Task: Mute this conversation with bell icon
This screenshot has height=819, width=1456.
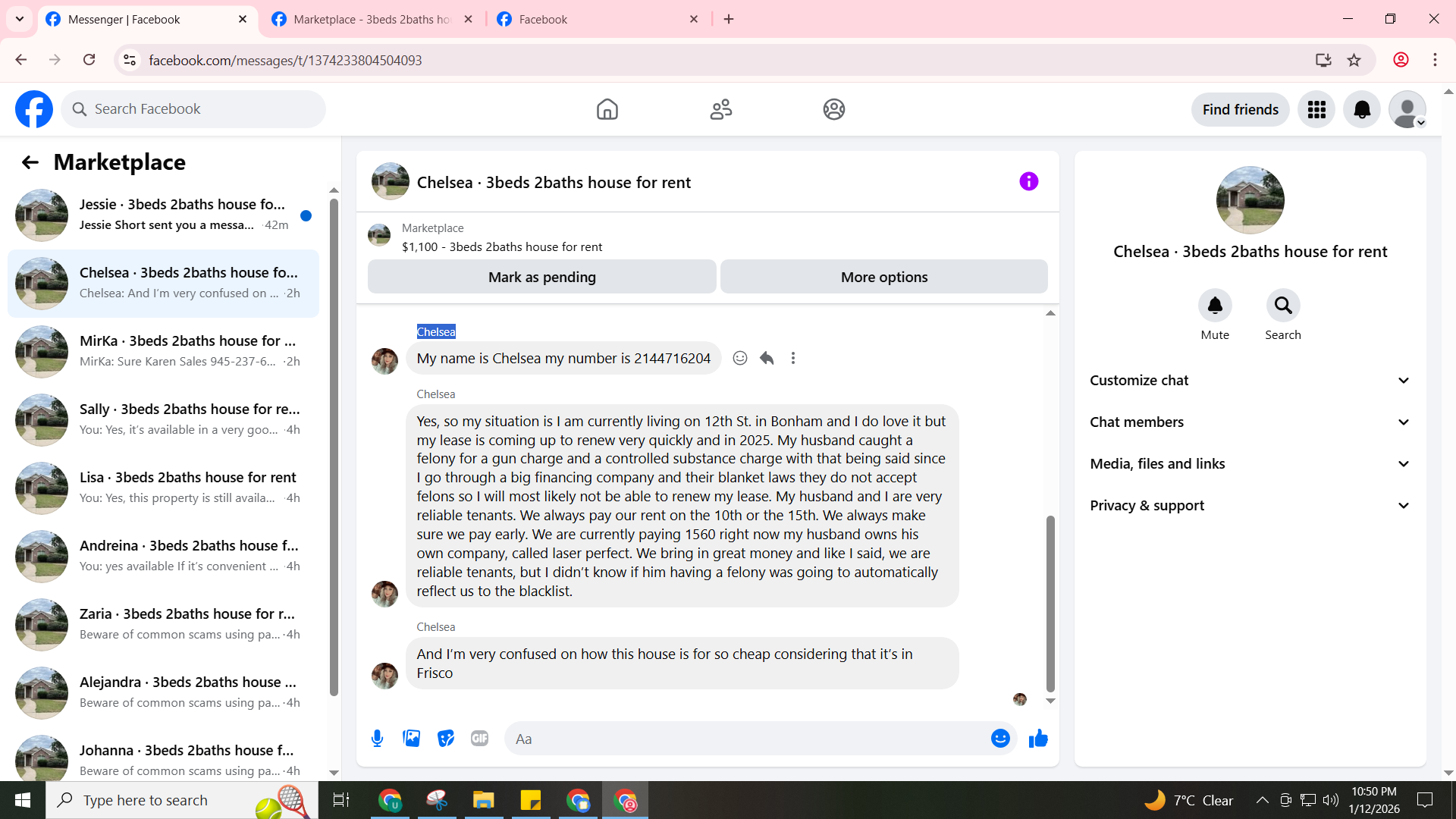Action: (1214, 306)
